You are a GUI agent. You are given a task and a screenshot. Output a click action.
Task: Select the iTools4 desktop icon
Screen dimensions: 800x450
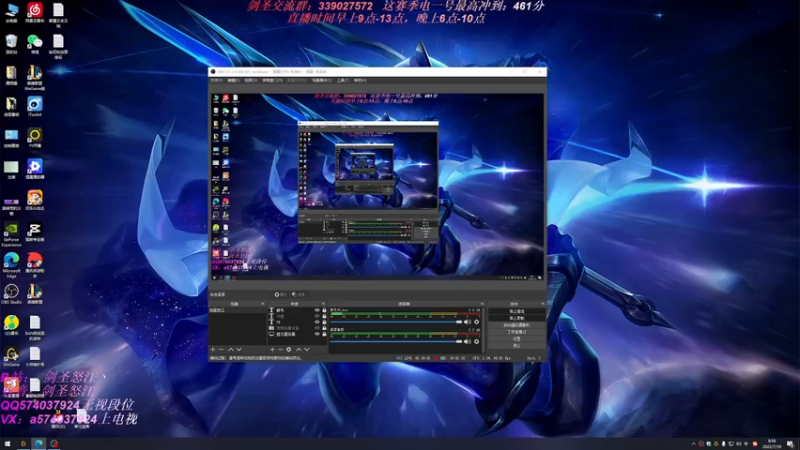click(x=35, y=106)
